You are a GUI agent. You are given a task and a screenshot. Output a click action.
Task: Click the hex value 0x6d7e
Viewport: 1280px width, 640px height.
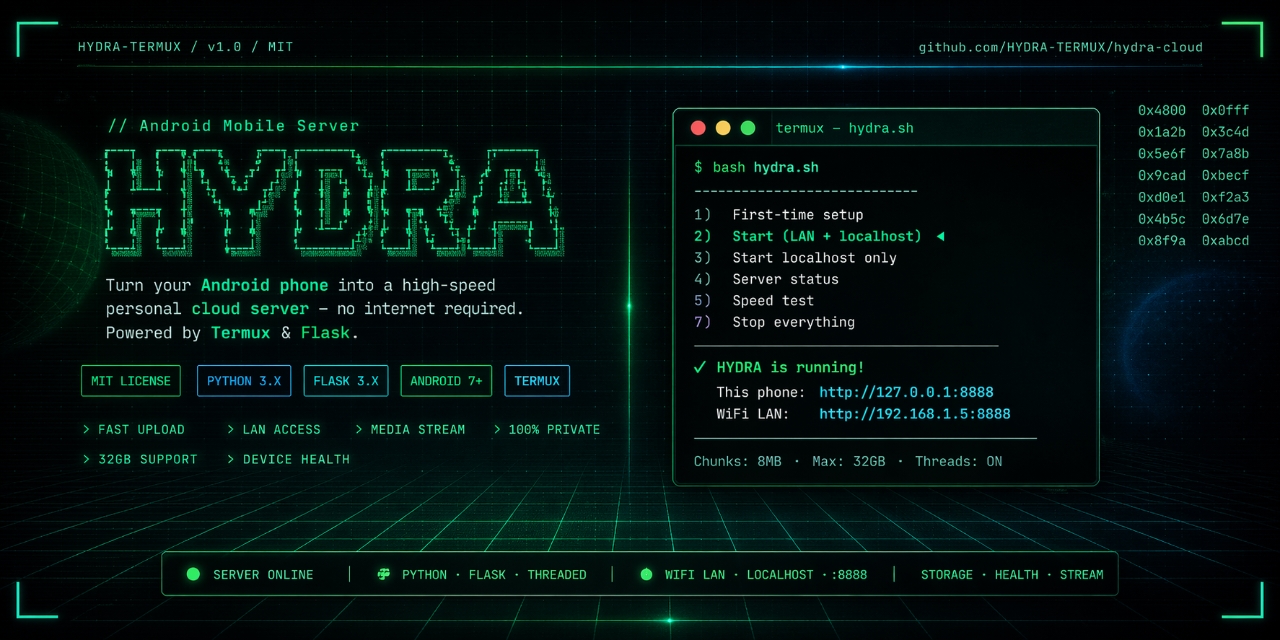tap(1225, 219)
